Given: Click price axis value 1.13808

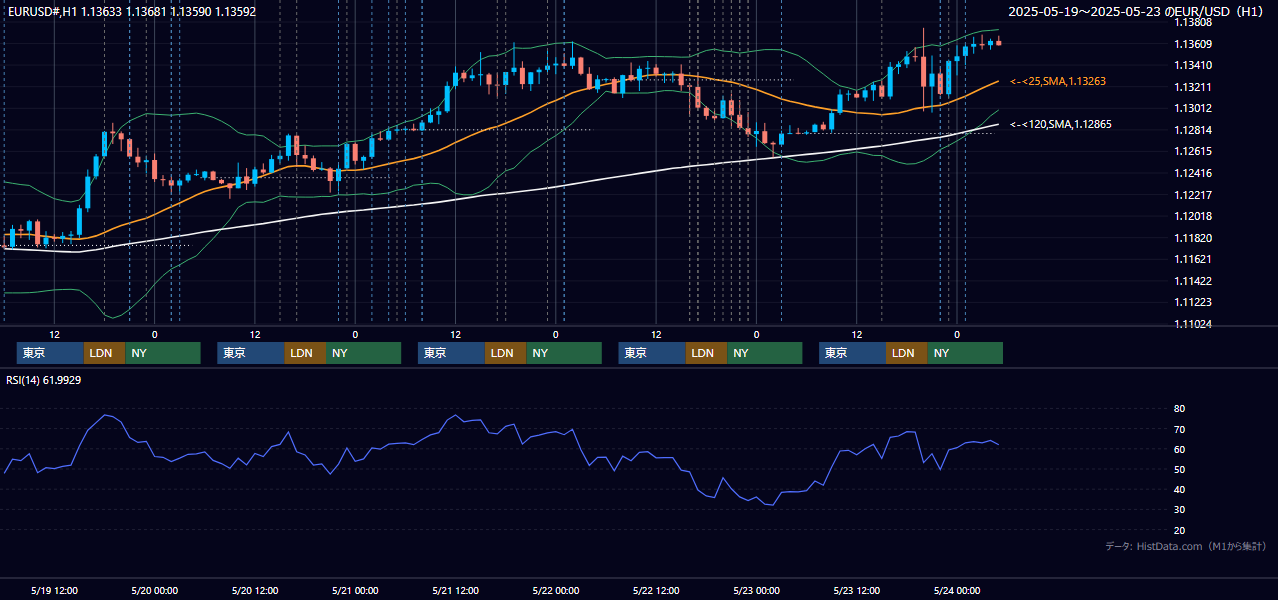Looking at the screenshot, I should point(1192,22).
